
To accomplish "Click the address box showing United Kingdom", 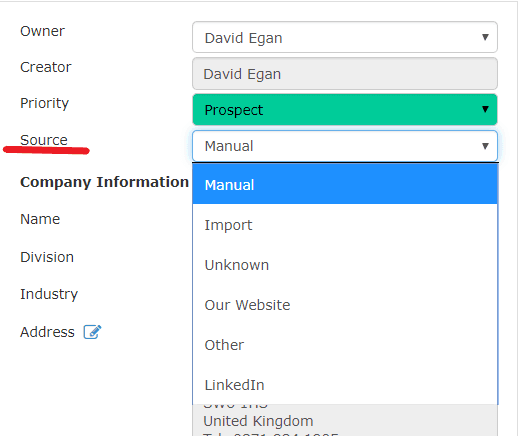I will 345,420.
